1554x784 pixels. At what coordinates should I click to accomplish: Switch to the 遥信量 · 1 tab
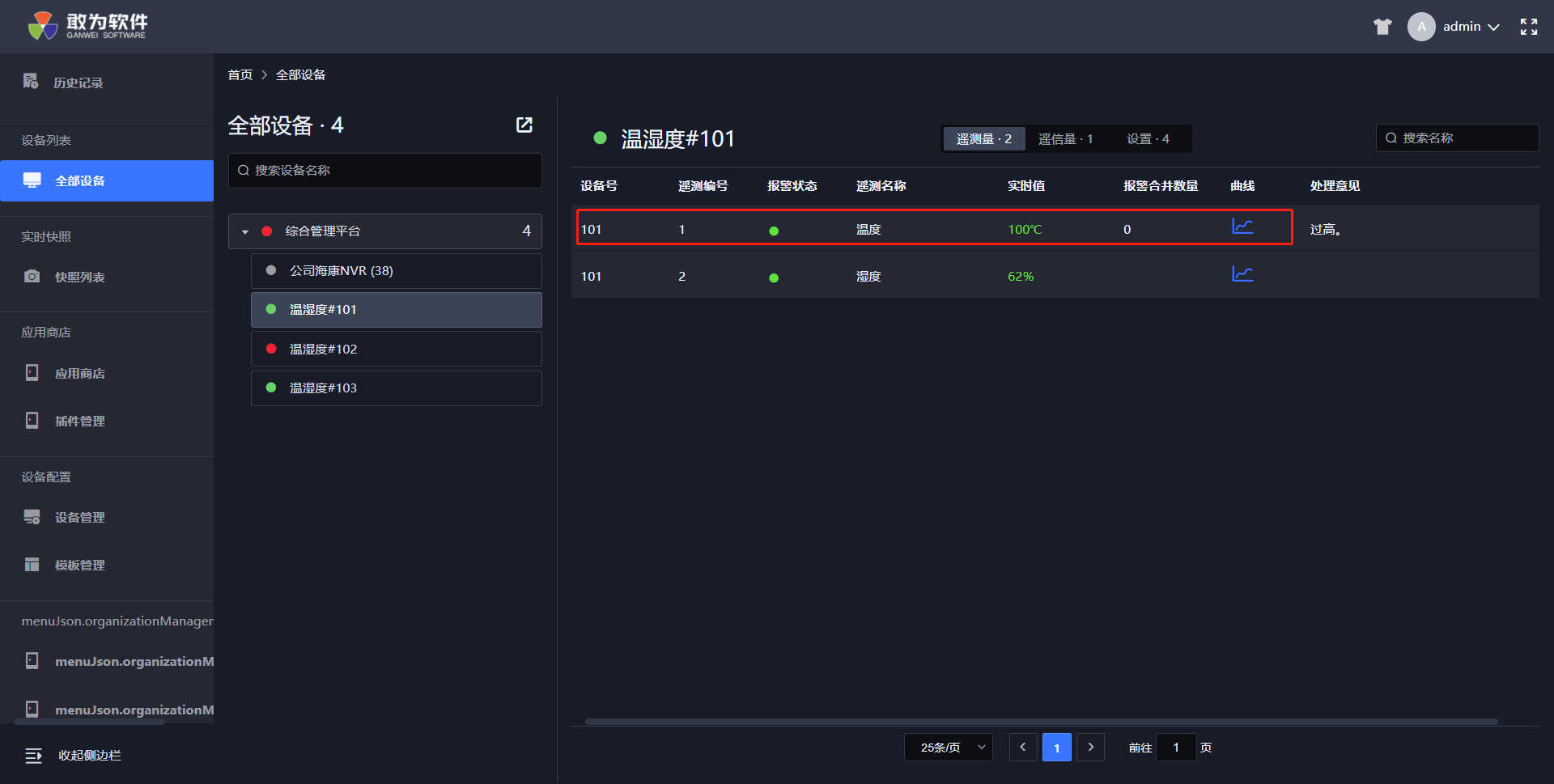pos(1066,139)
